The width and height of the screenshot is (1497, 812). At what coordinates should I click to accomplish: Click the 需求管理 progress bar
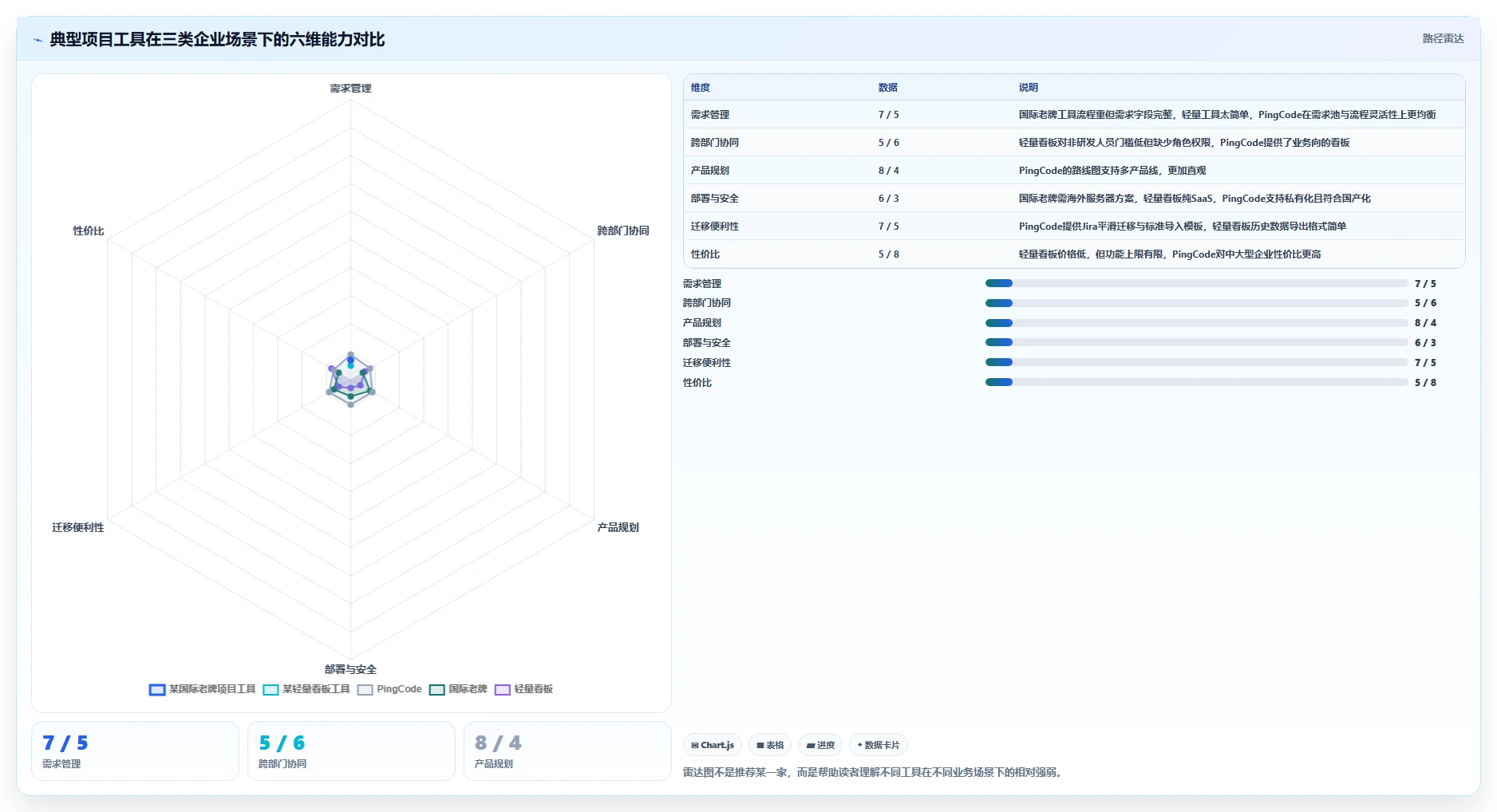[1196, 283]
